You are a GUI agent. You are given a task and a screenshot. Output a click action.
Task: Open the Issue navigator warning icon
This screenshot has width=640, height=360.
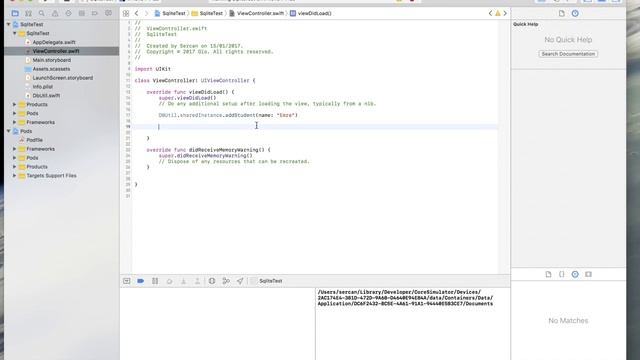(x=55, y=13)
